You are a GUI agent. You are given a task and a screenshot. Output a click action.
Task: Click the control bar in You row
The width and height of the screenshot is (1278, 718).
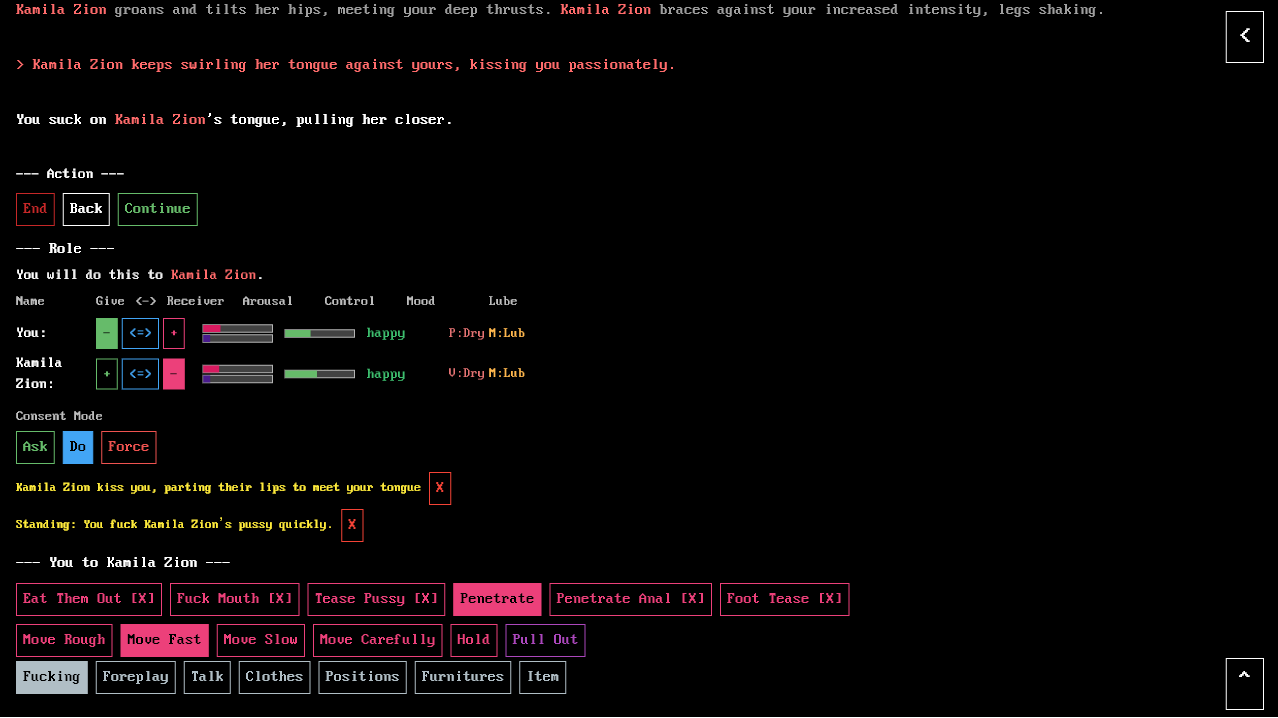pos(320,333)
